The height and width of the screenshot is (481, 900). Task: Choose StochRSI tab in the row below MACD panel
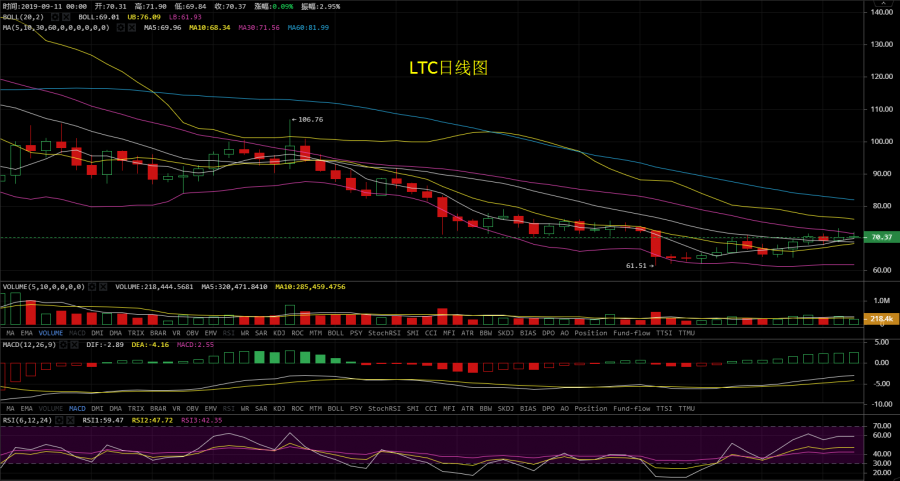[384, 409]
